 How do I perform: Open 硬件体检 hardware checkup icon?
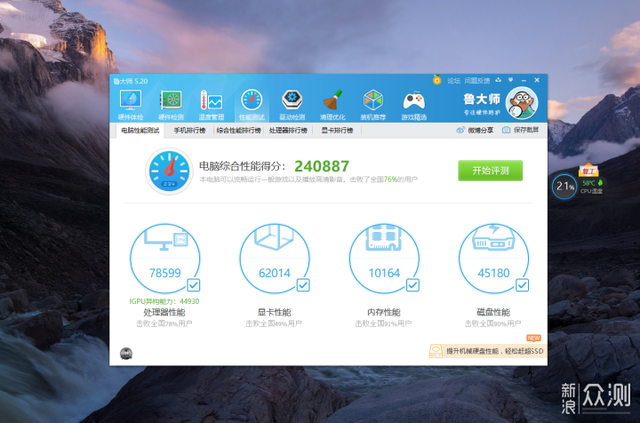(x=131, y=105)
